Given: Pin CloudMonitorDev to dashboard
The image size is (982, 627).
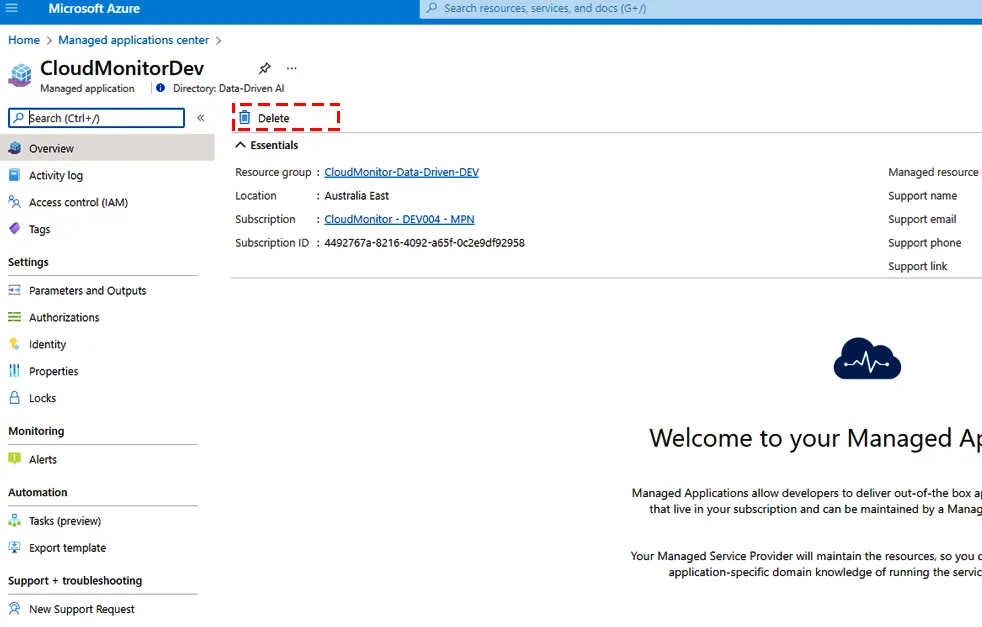Looking at the screenshot, I should point(265,68).
